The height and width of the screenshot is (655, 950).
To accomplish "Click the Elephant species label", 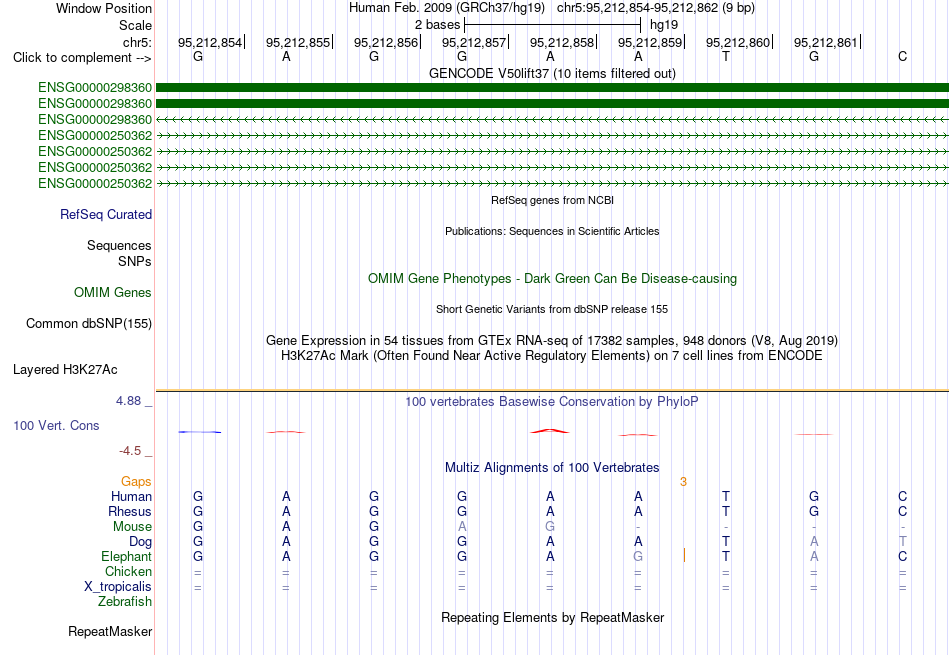I will [126, 557].
